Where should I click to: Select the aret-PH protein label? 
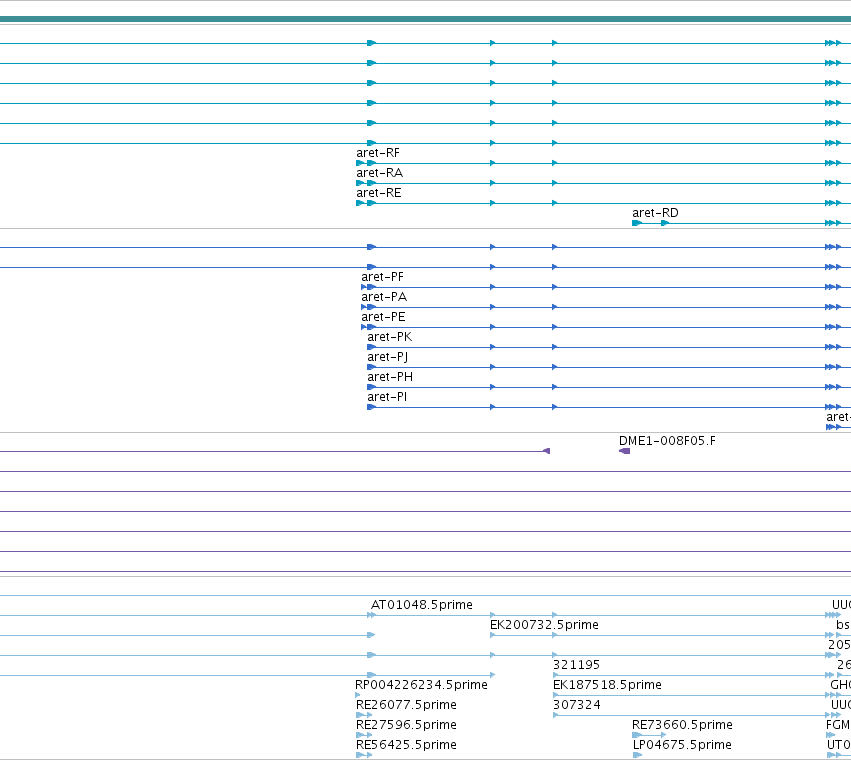coord(390,377)
